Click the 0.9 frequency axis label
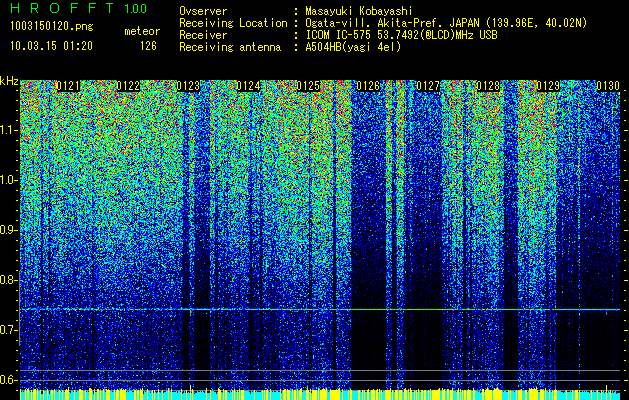Image resolution: width=629 pixels, height=400 pixels. (8, 230)
